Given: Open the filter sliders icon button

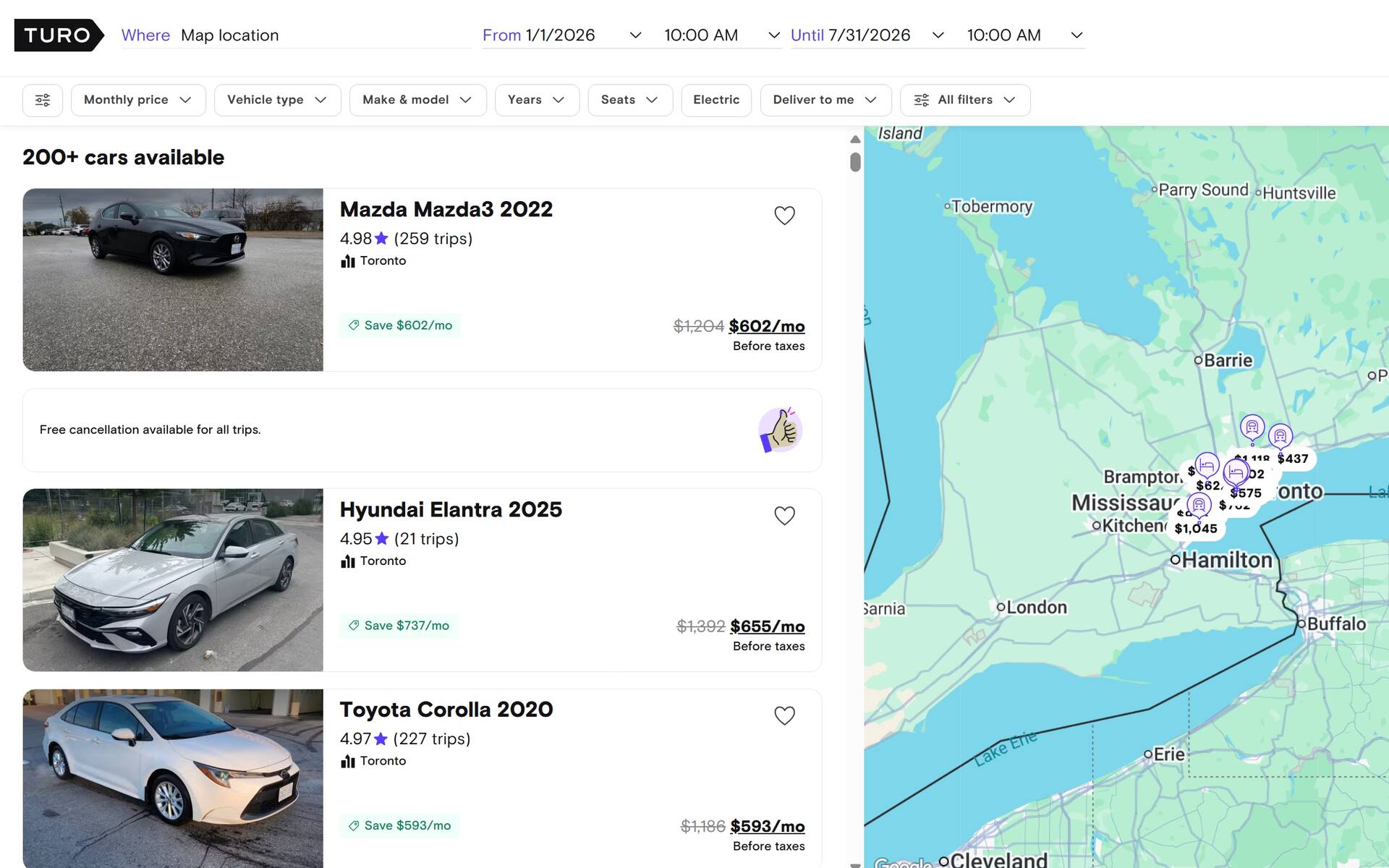Looking at the screenshot, I should click(x=43, y=100).
